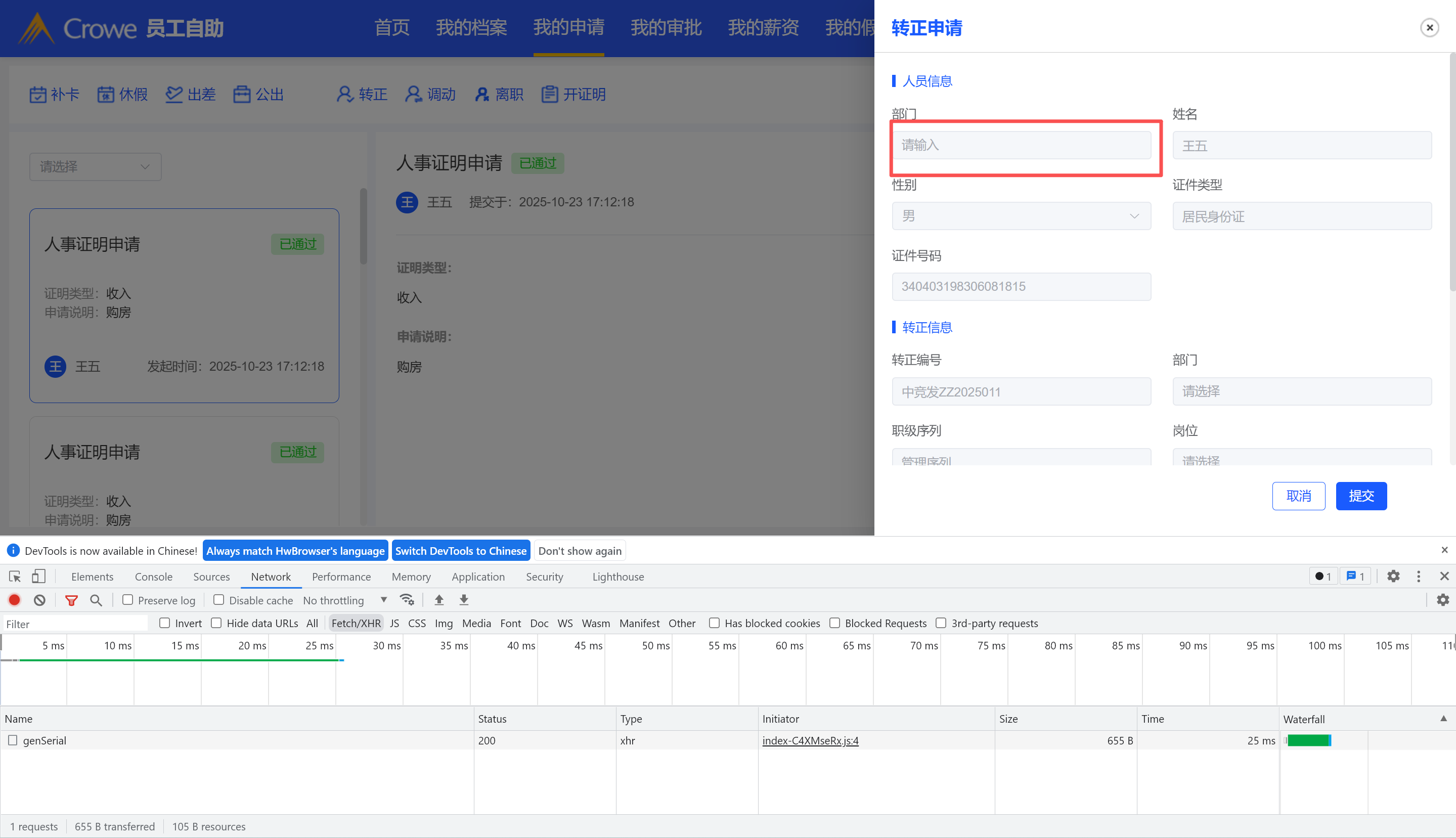Open the 请选择 filter dropdown

click(x=95, y=167)
